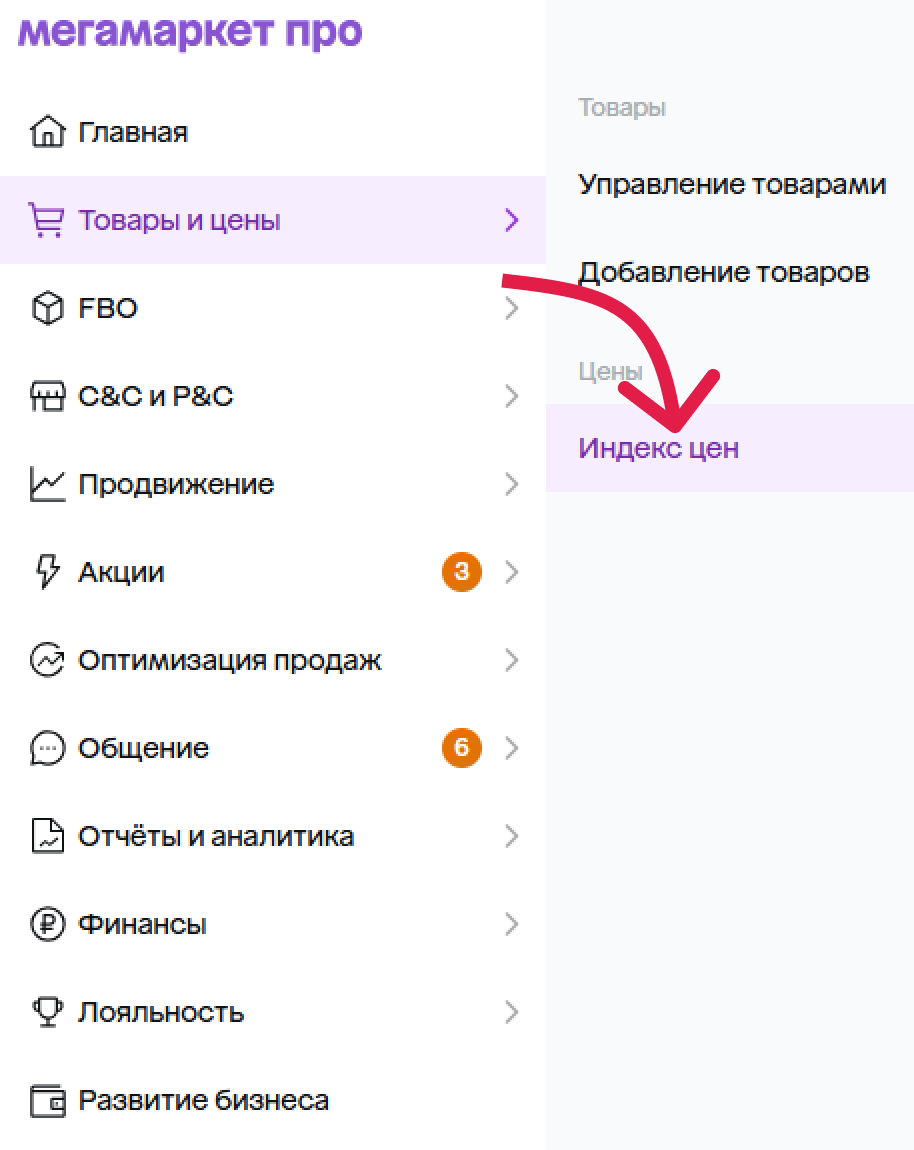Screen dimensions: 914x1150
Task: Open Добавление товаров link
Action: tap(723, 272)
